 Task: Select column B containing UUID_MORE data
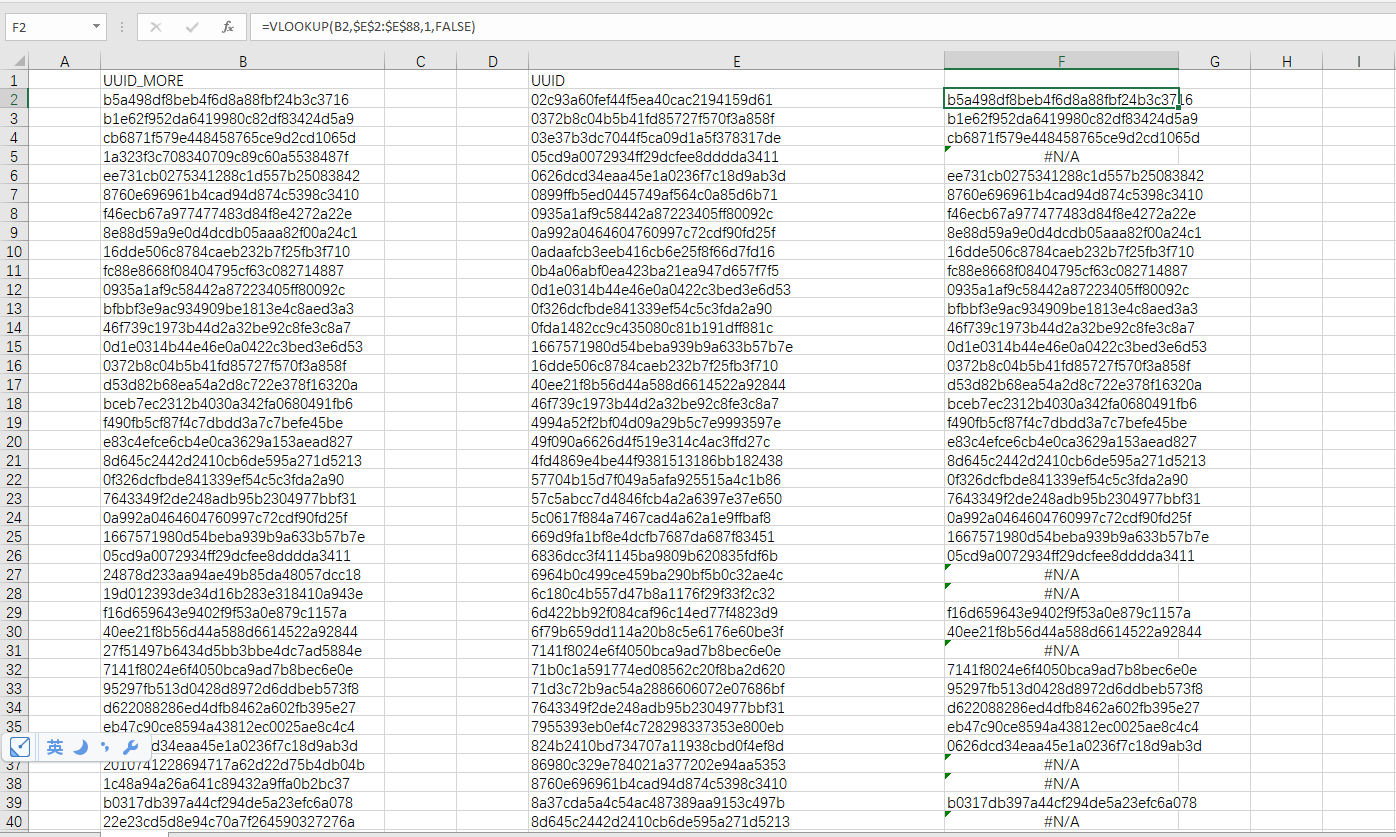[x=242, y=61]
